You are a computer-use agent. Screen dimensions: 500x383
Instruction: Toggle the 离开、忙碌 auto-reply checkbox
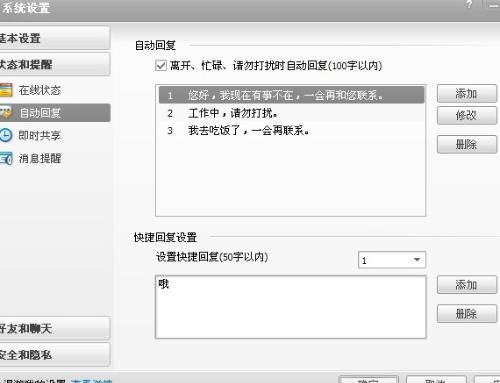pyautogui.click(x=161, y=65)
